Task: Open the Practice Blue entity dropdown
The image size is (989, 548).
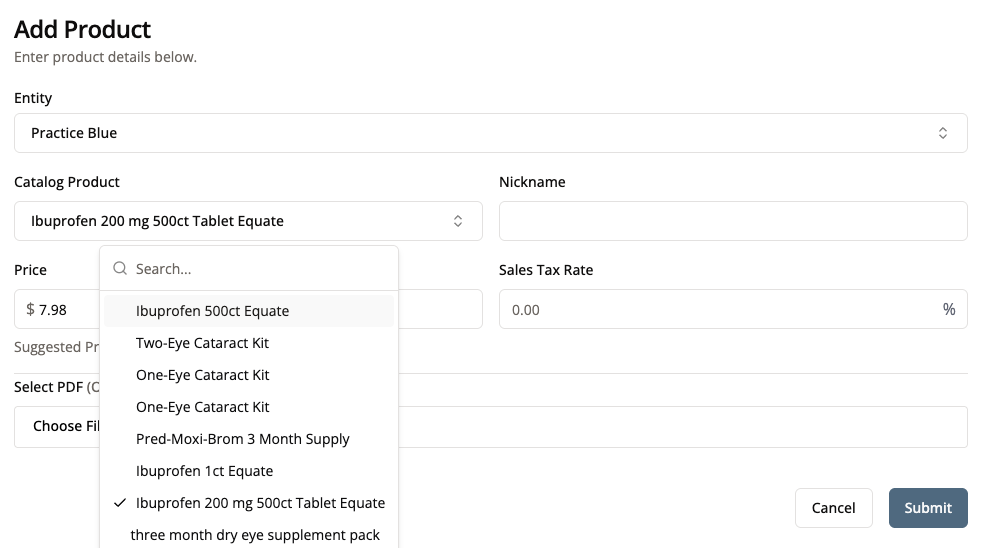Action: coord(490,133)
